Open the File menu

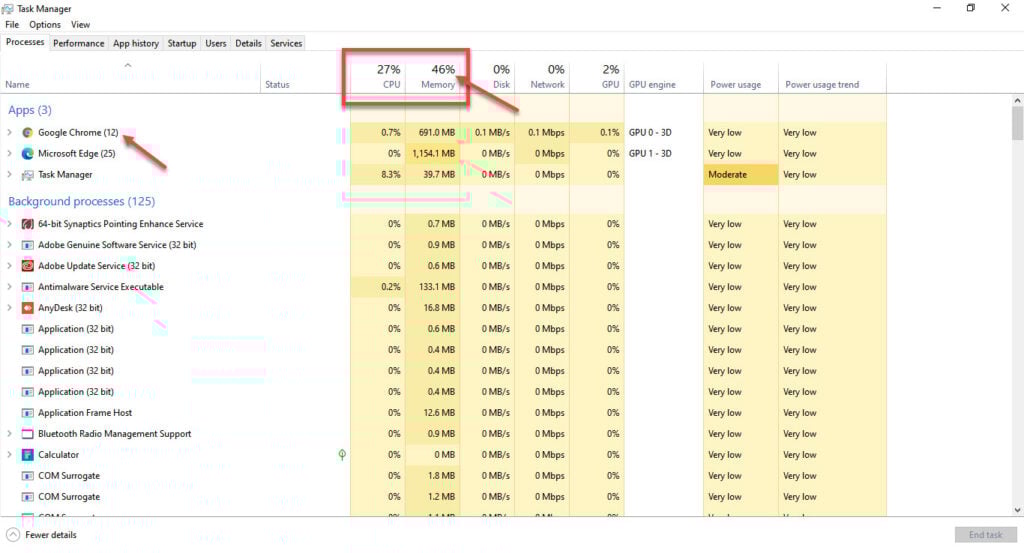coord(12,25)
